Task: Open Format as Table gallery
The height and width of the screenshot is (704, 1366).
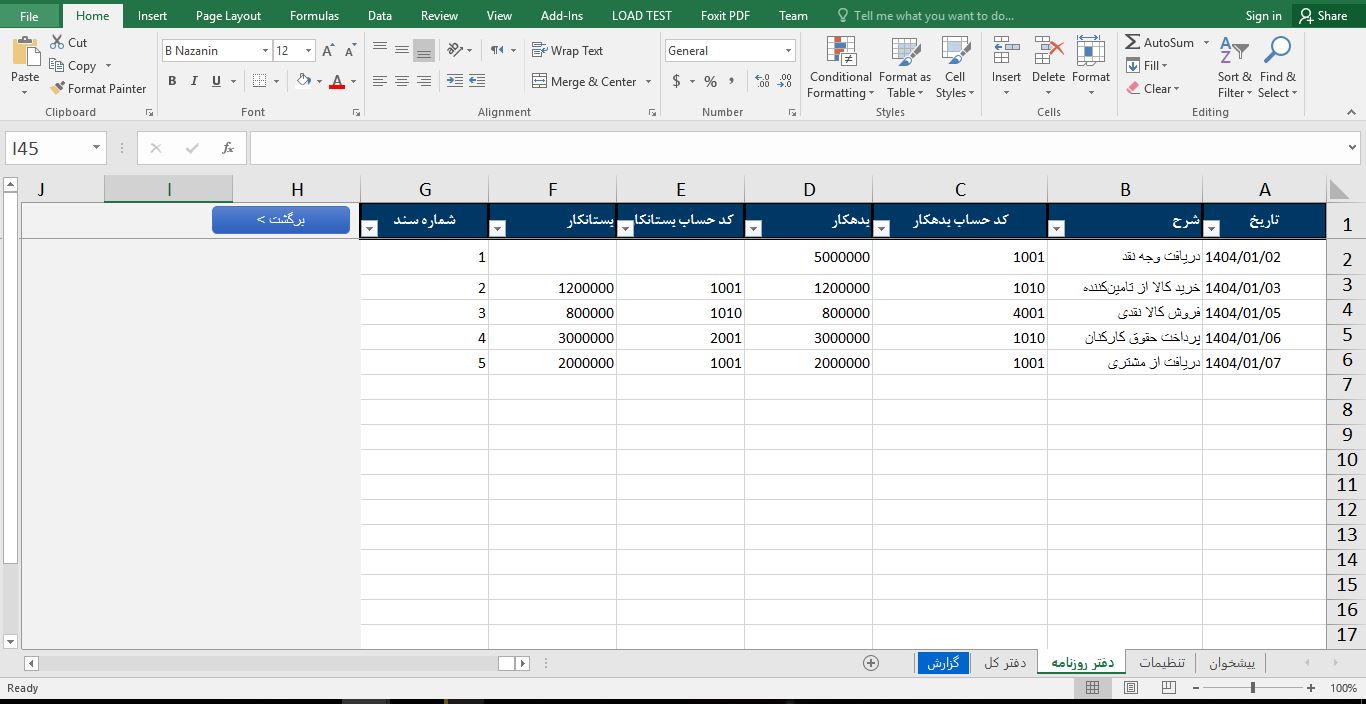Action: pyautogui.click(x=905, y=68)
